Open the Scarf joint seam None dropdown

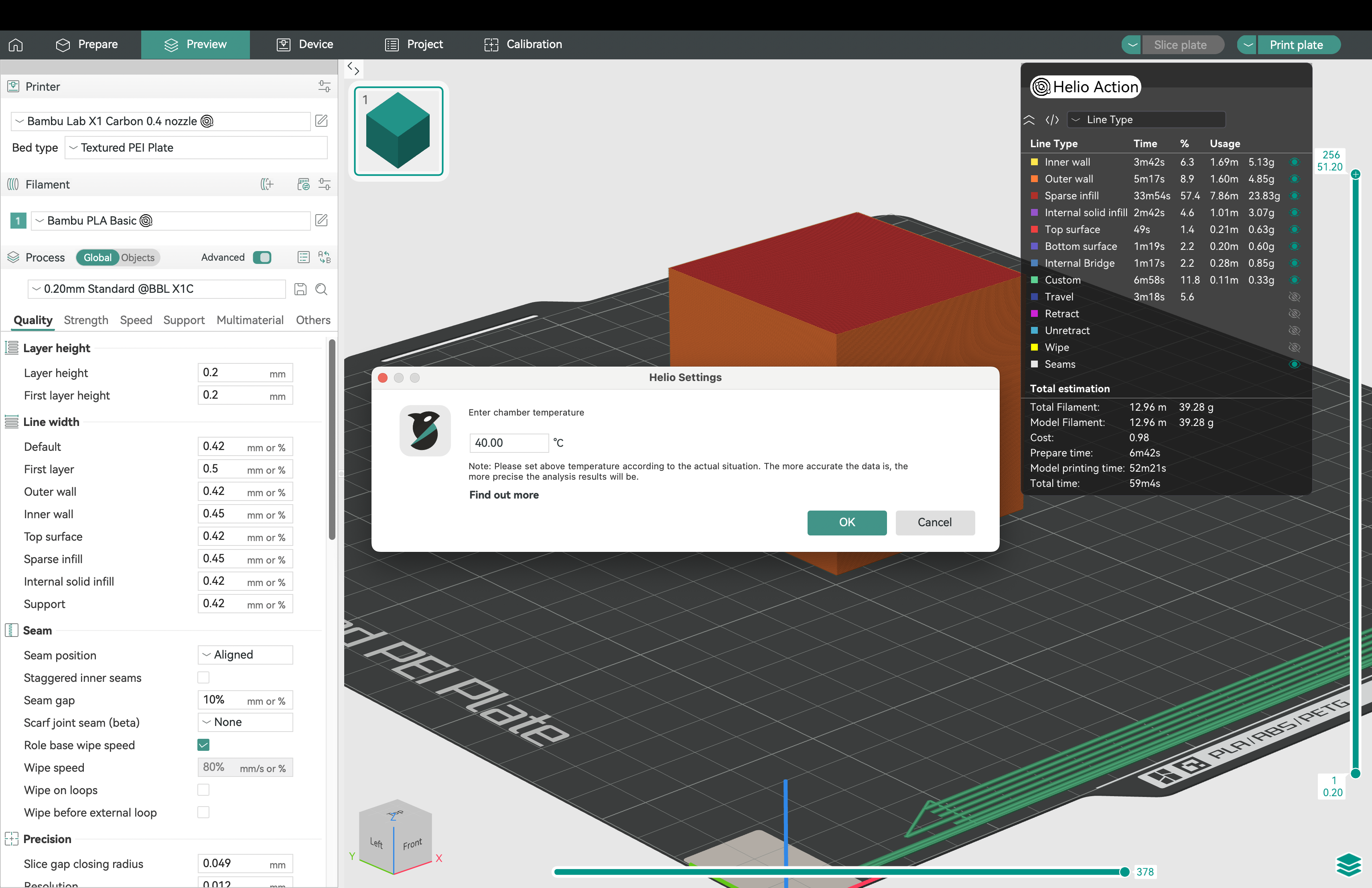pos(246,722)
